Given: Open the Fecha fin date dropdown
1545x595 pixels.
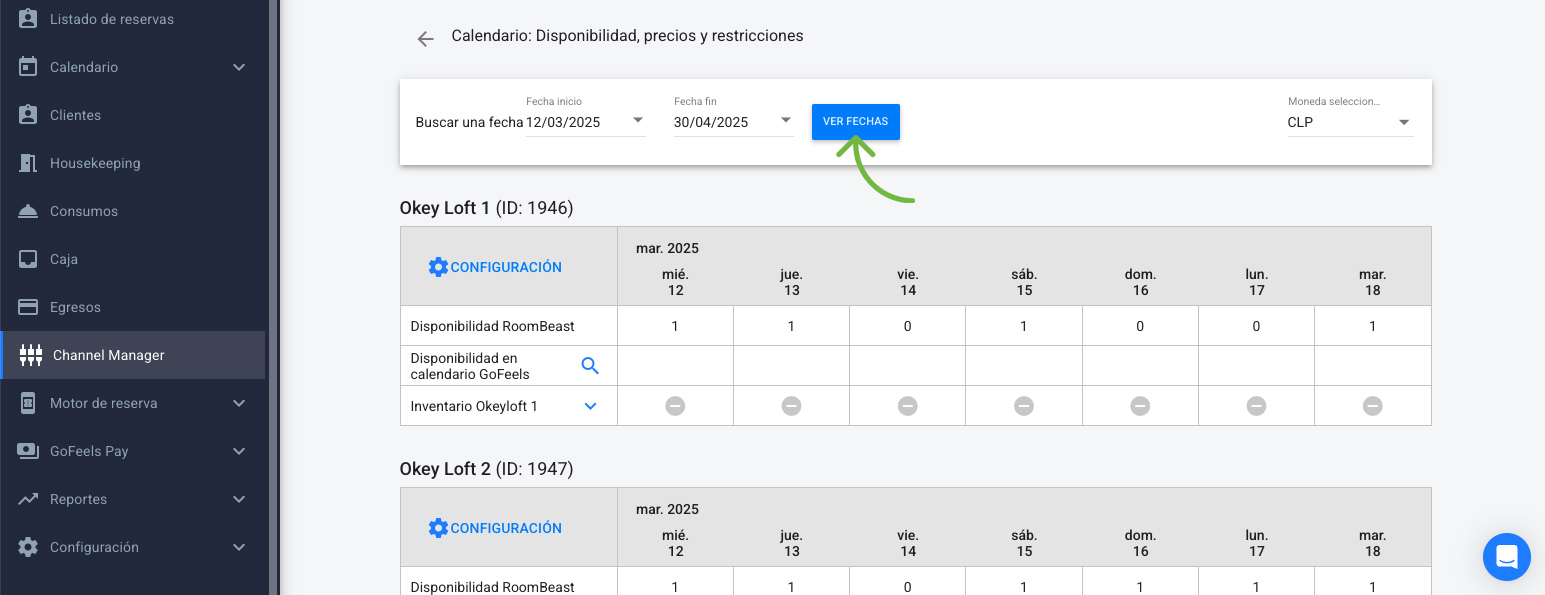Looking at the screenshot, I should (x=734, y=122).
